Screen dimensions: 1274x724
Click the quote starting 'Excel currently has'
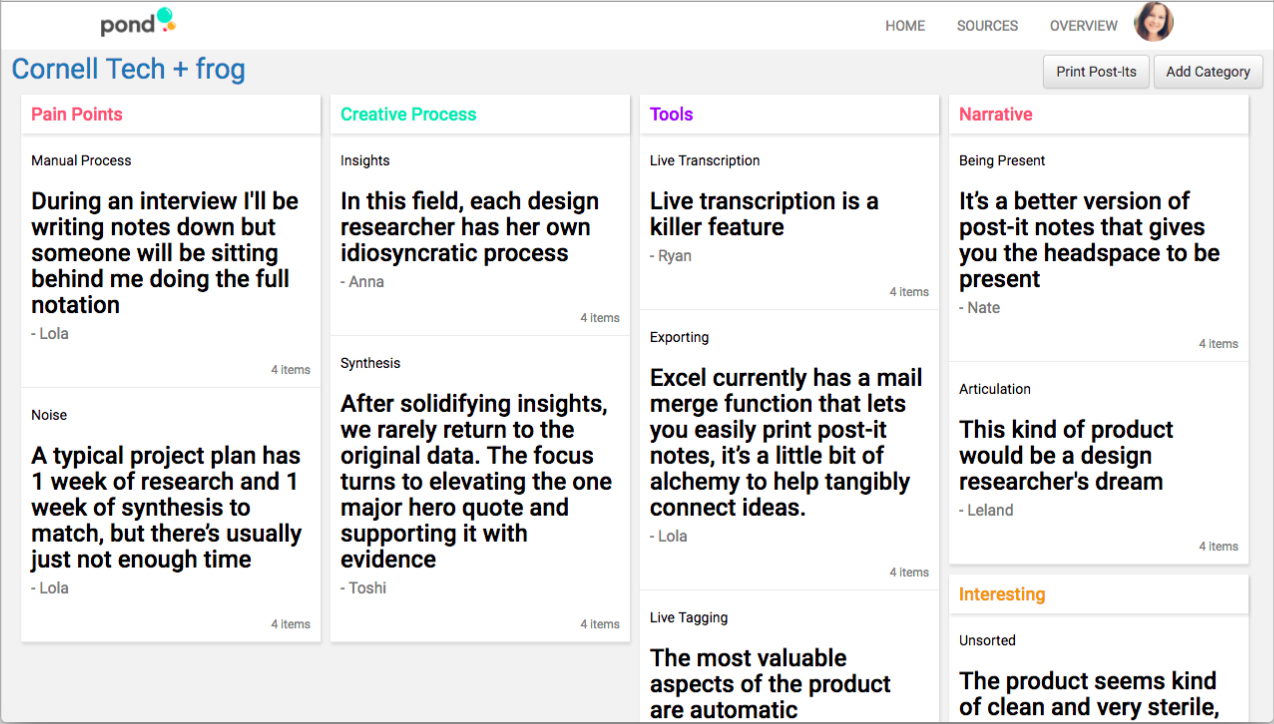(x=786, y=443)
